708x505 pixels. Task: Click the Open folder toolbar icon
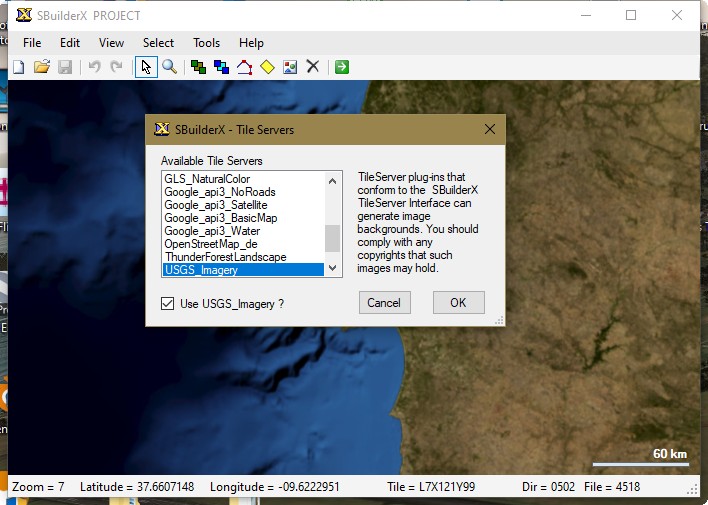pyautogui.click(x=42, y=67)
